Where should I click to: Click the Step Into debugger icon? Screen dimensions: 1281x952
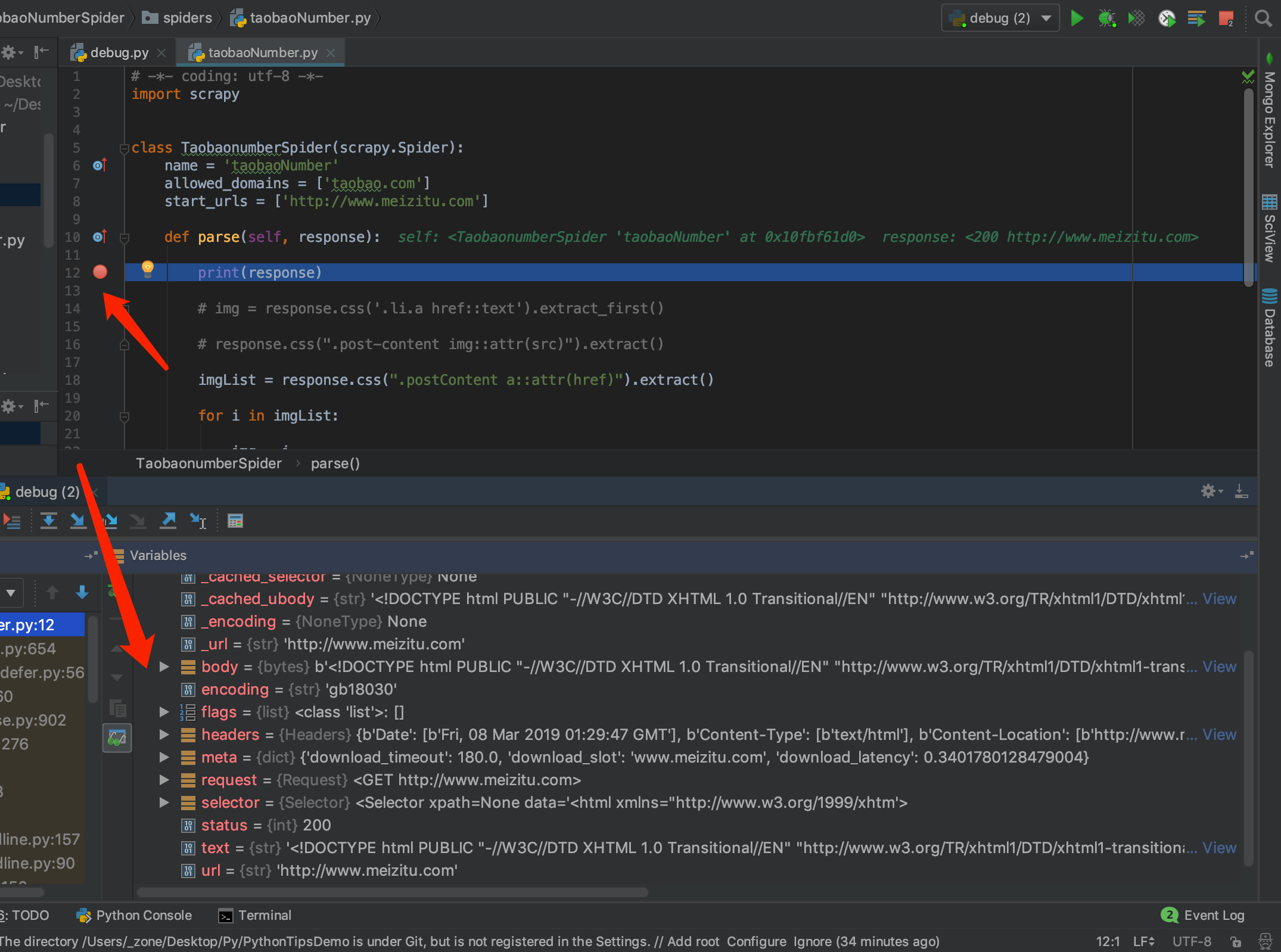[78, 521]
